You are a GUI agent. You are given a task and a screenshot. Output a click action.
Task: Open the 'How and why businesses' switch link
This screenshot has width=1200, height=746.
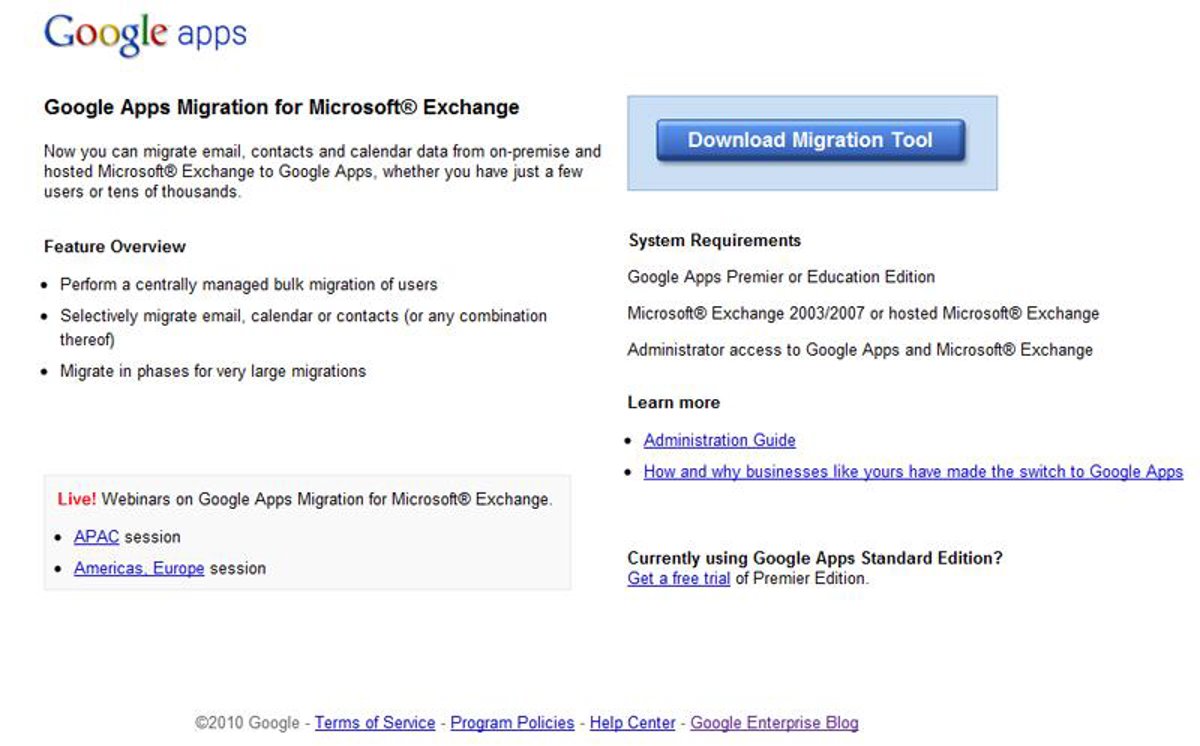point(912,471)
